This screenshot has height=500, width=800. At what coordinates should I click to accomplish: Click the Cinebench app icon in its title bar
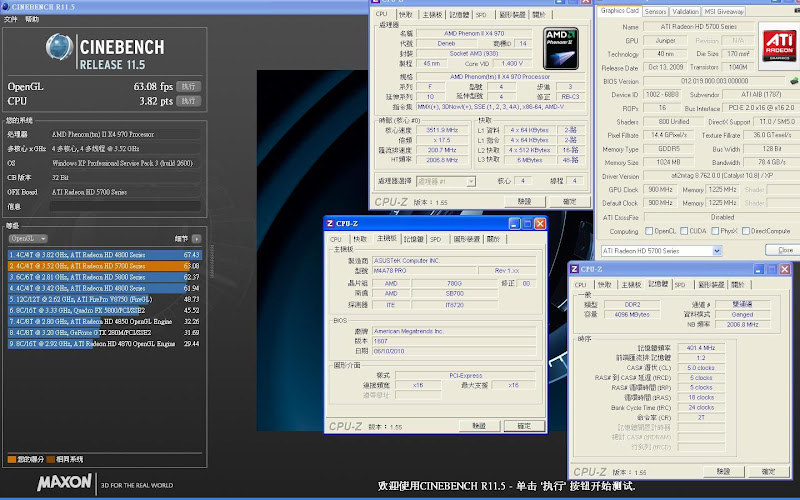point(6,7)
